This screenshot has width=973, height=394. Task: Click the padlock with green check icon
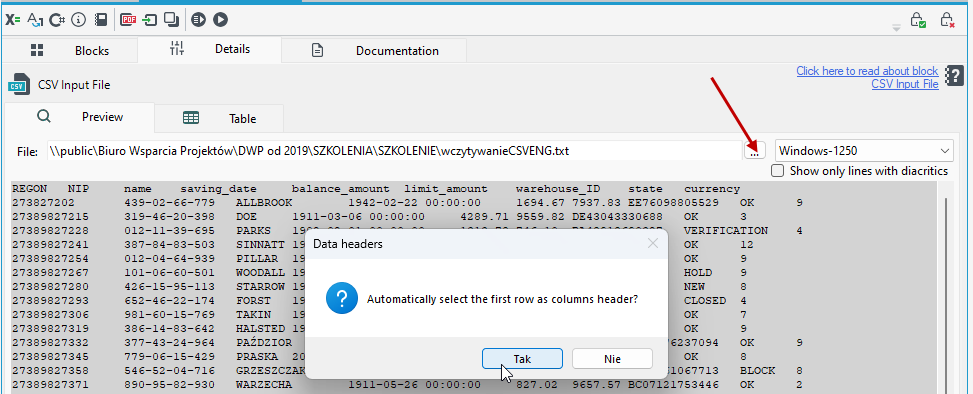tap(918, 20)
